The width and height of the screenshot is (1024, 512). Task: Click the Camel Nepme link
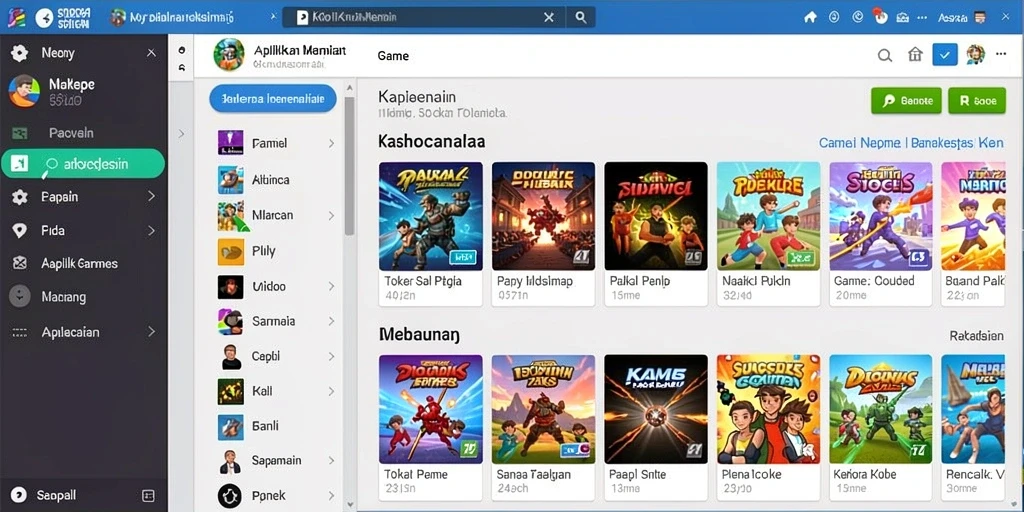pos(859,142)
